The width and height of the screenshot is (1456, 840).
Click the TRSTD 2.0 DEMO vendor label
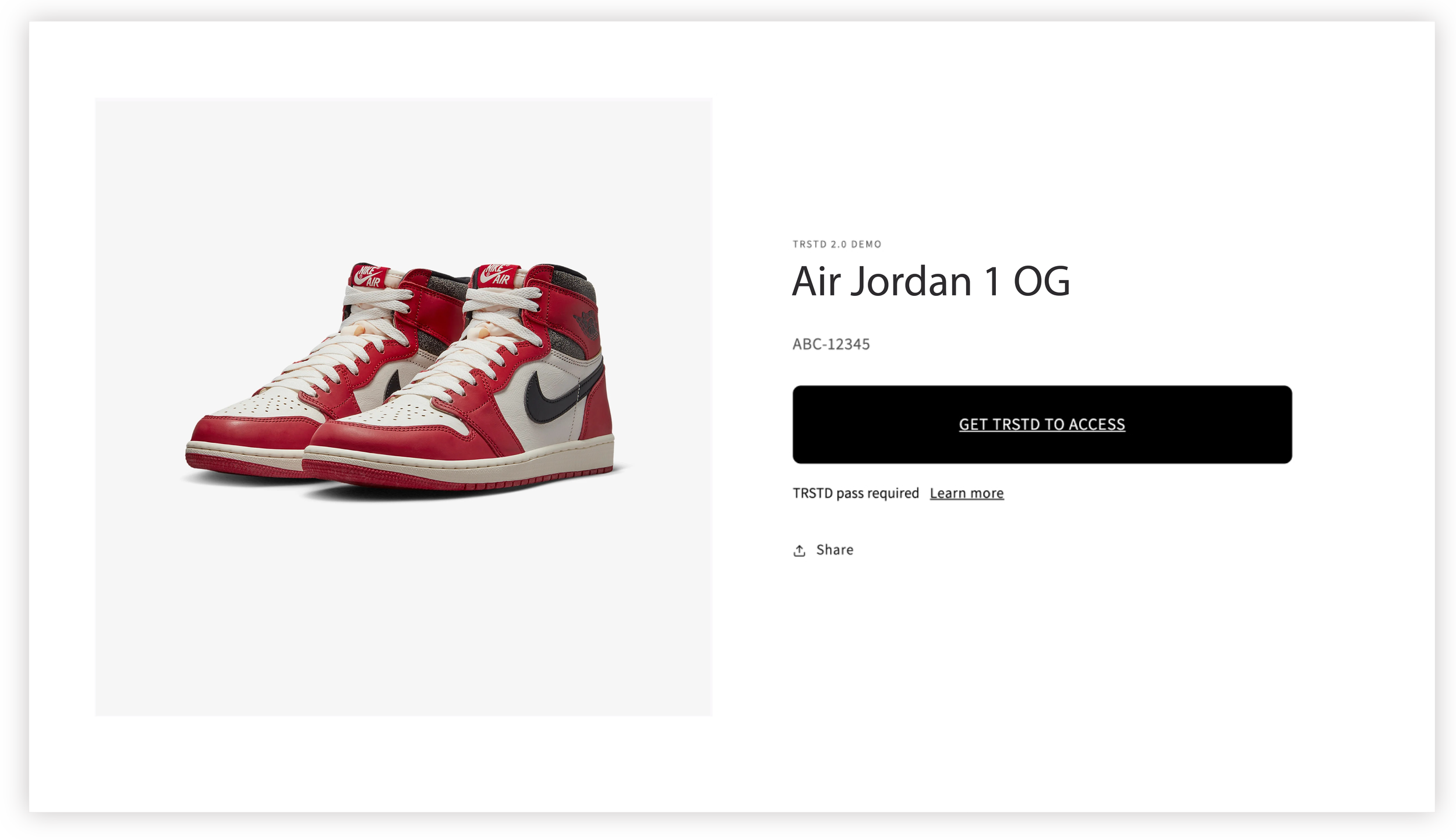[x=836, y=244]
